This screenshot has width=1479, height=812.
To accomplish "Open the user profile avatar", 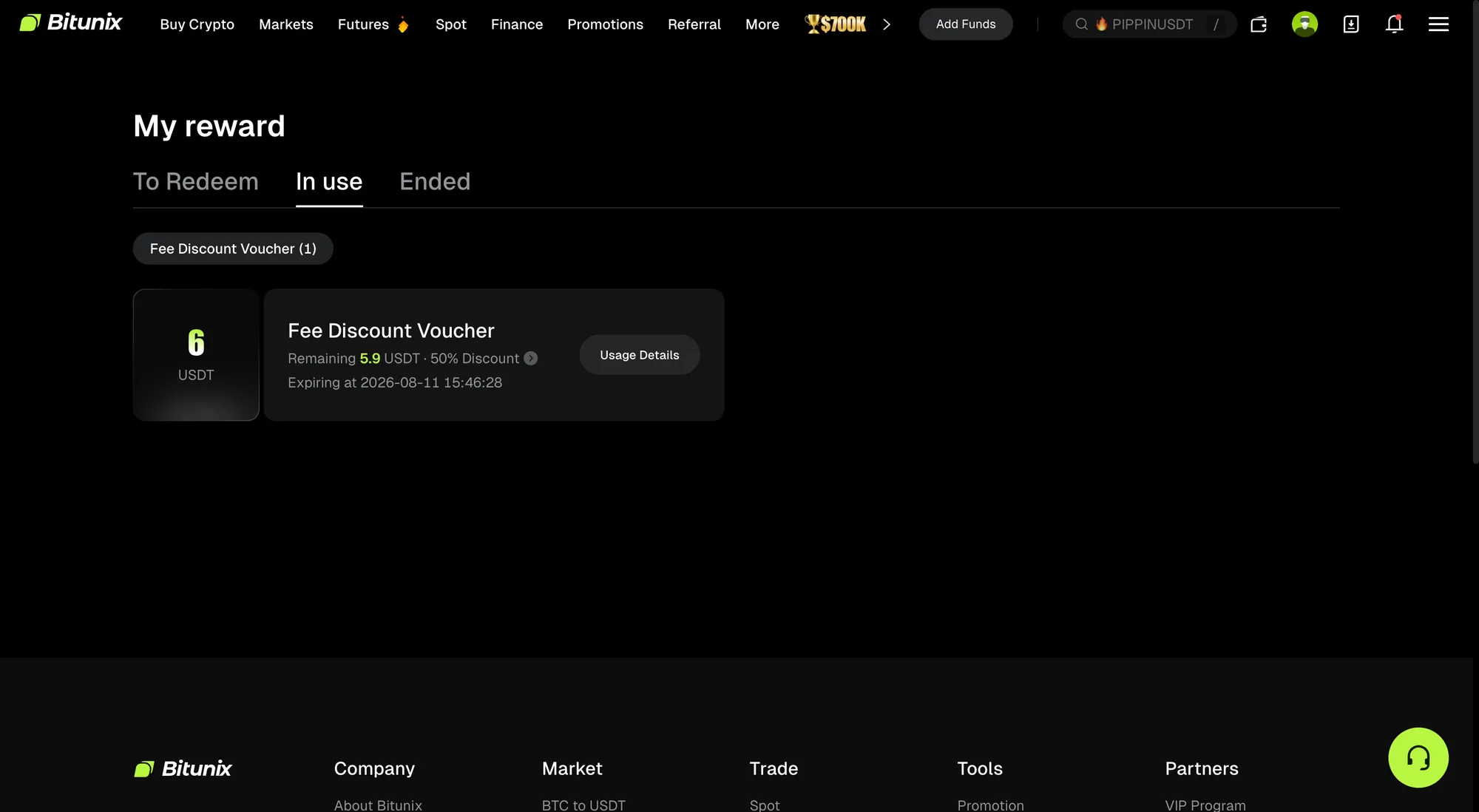I will pos(1304,24).
